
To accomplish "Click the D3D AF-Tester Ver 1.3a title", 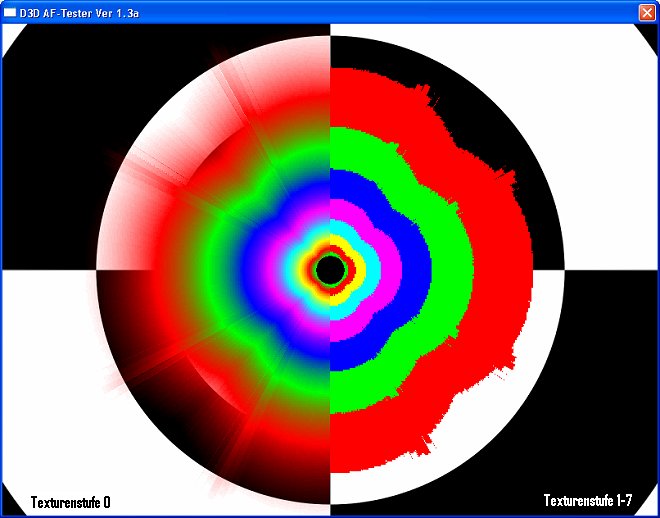I will [x=79, y=13].
